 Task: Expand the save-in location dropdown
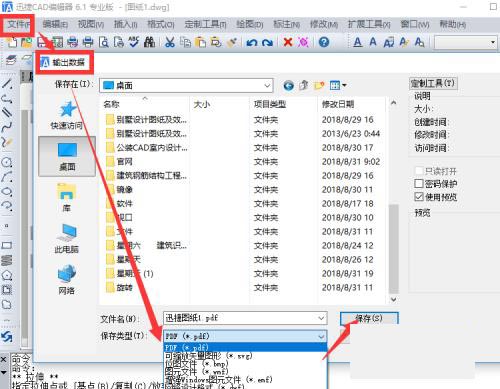(267, 86)
